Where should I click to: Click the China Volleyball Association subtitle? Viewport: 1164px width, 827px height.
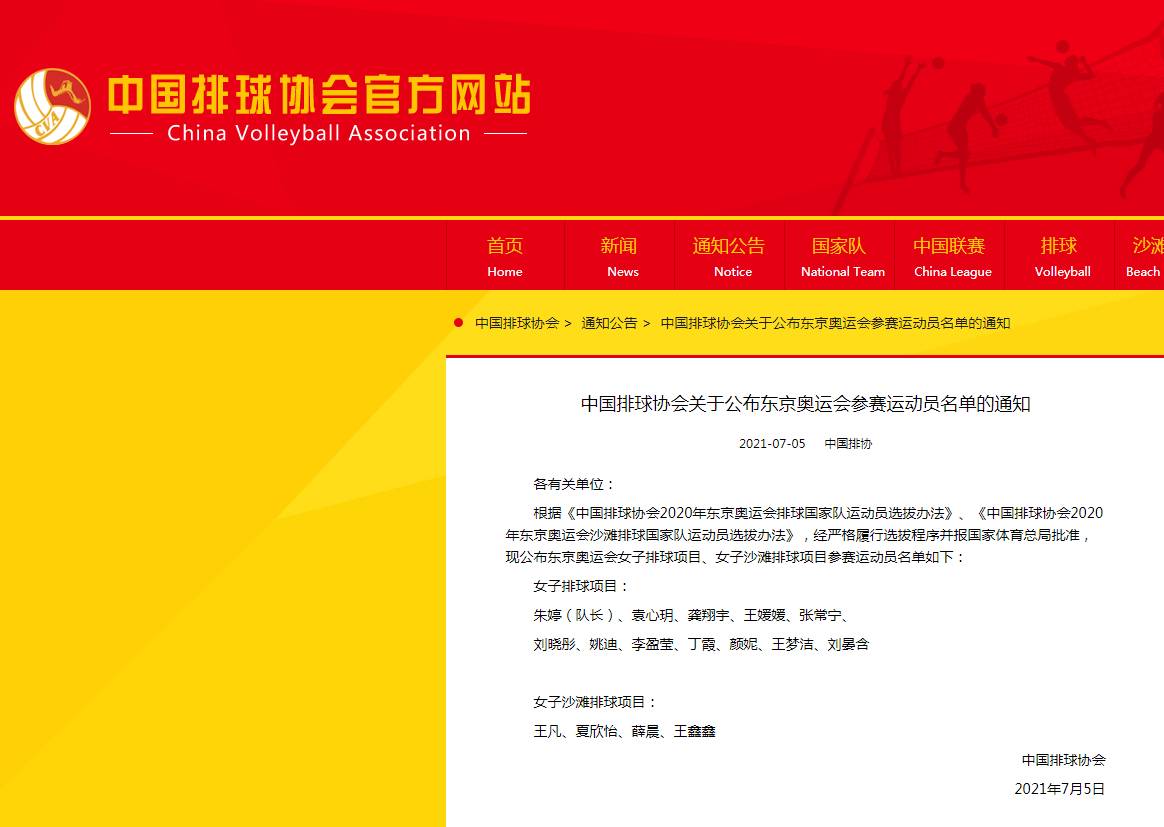(x=318, y=134)
